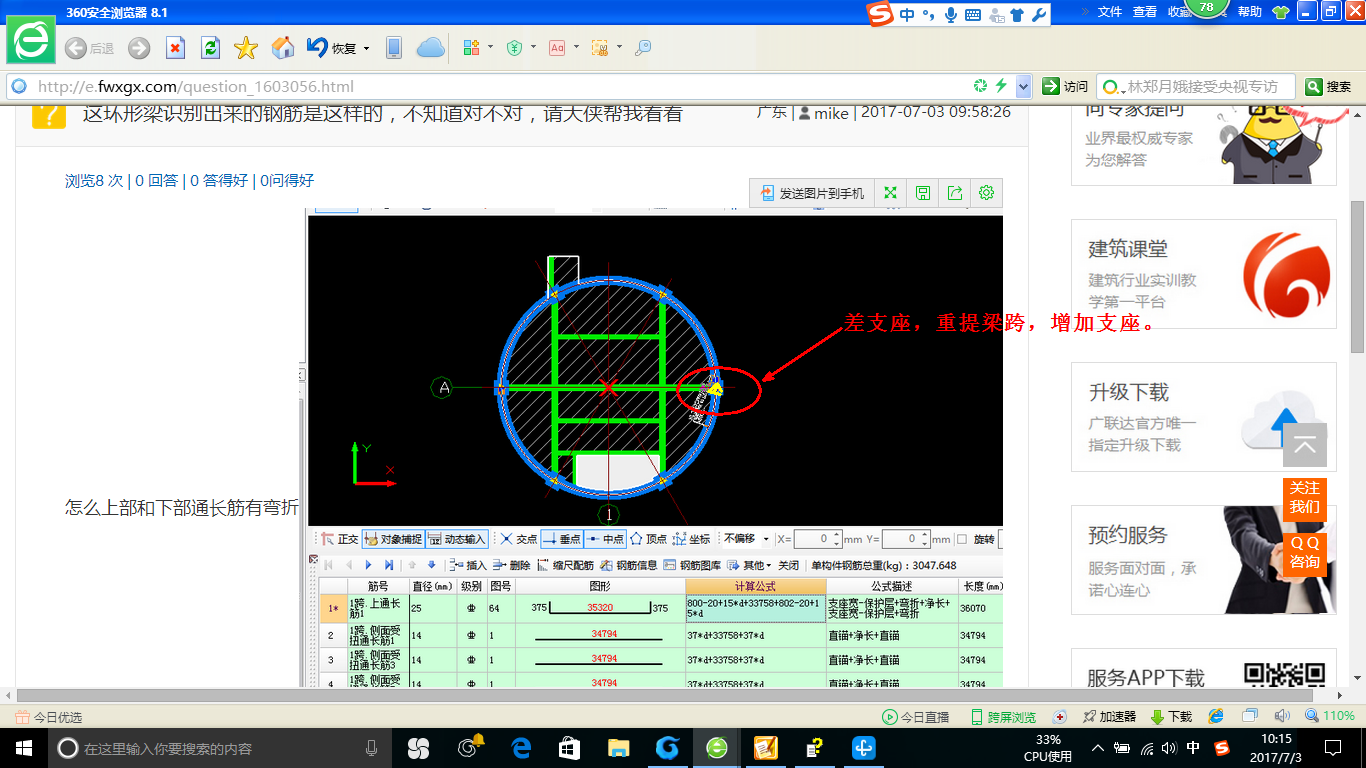1366x768 pixels.
Task: Expand the 恢复 dropdown arrow
Action: [x=366, y=48]
